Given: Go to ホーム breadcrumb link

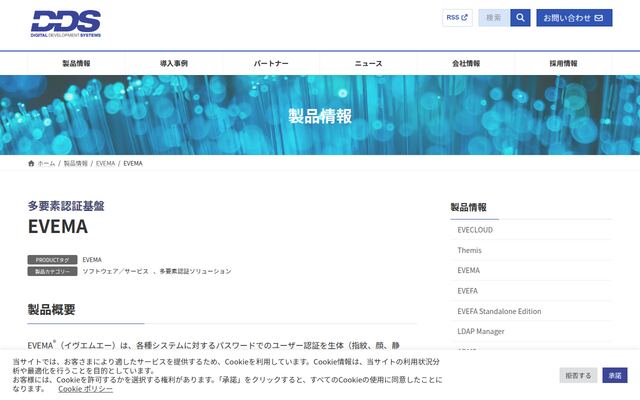Looking at the screenshot, I should point(46,163).
